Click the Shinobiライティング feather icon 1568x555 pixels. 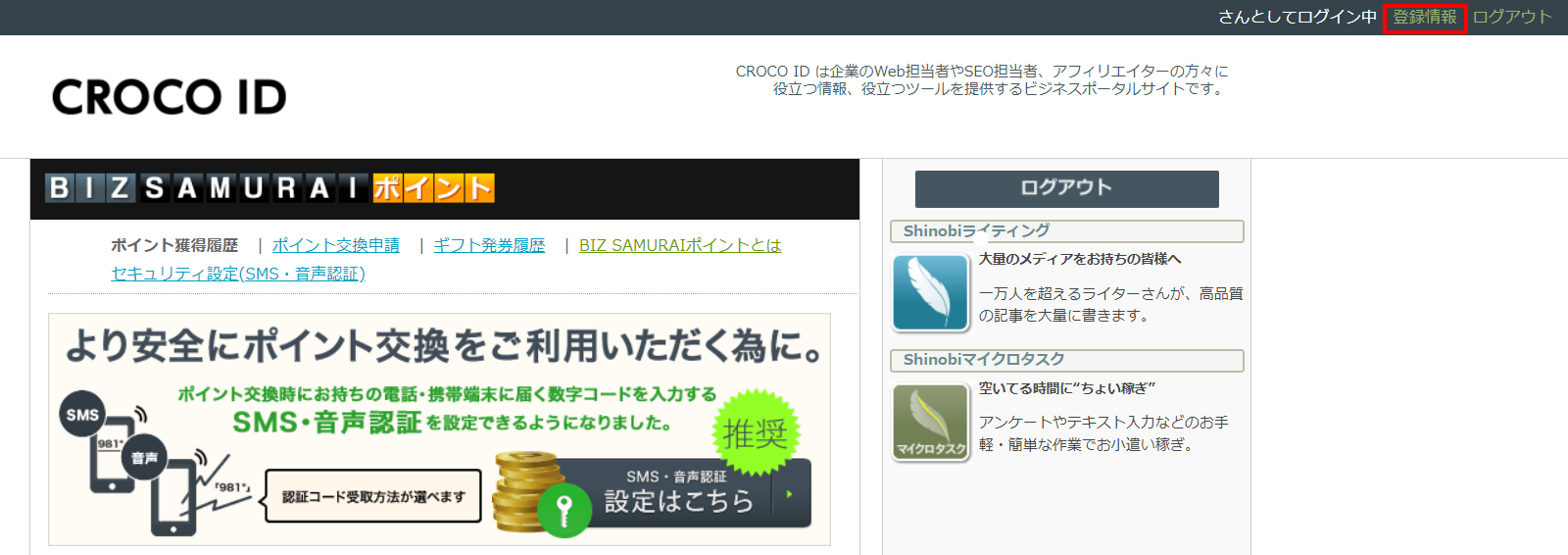point(930,292)
